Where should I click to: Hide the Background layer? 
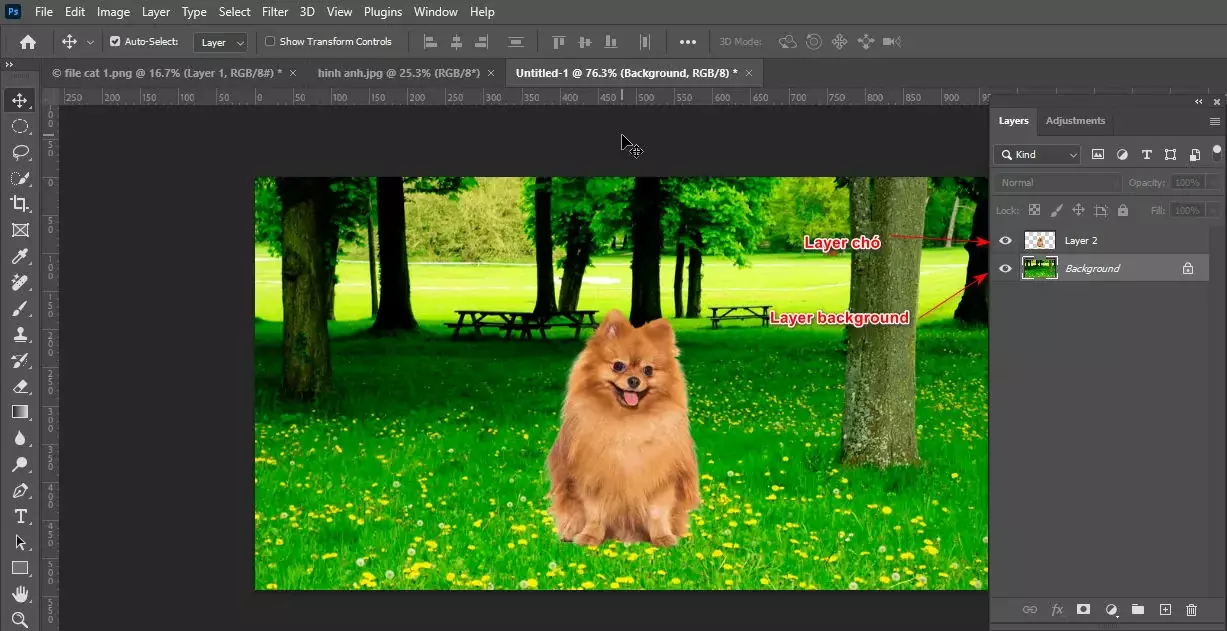(1005, 268)
